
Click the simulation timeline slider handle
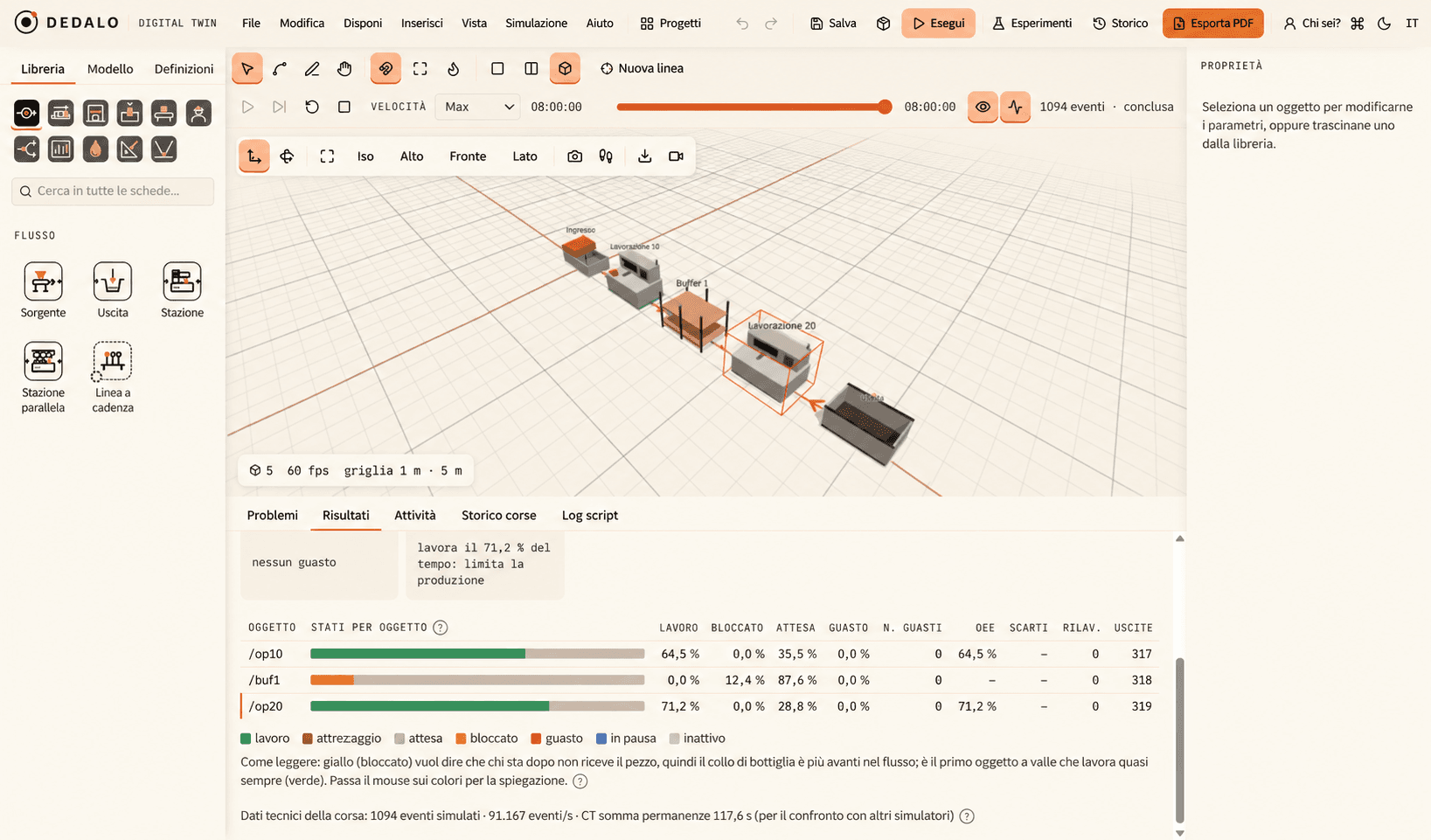click(x=885, y=107)
